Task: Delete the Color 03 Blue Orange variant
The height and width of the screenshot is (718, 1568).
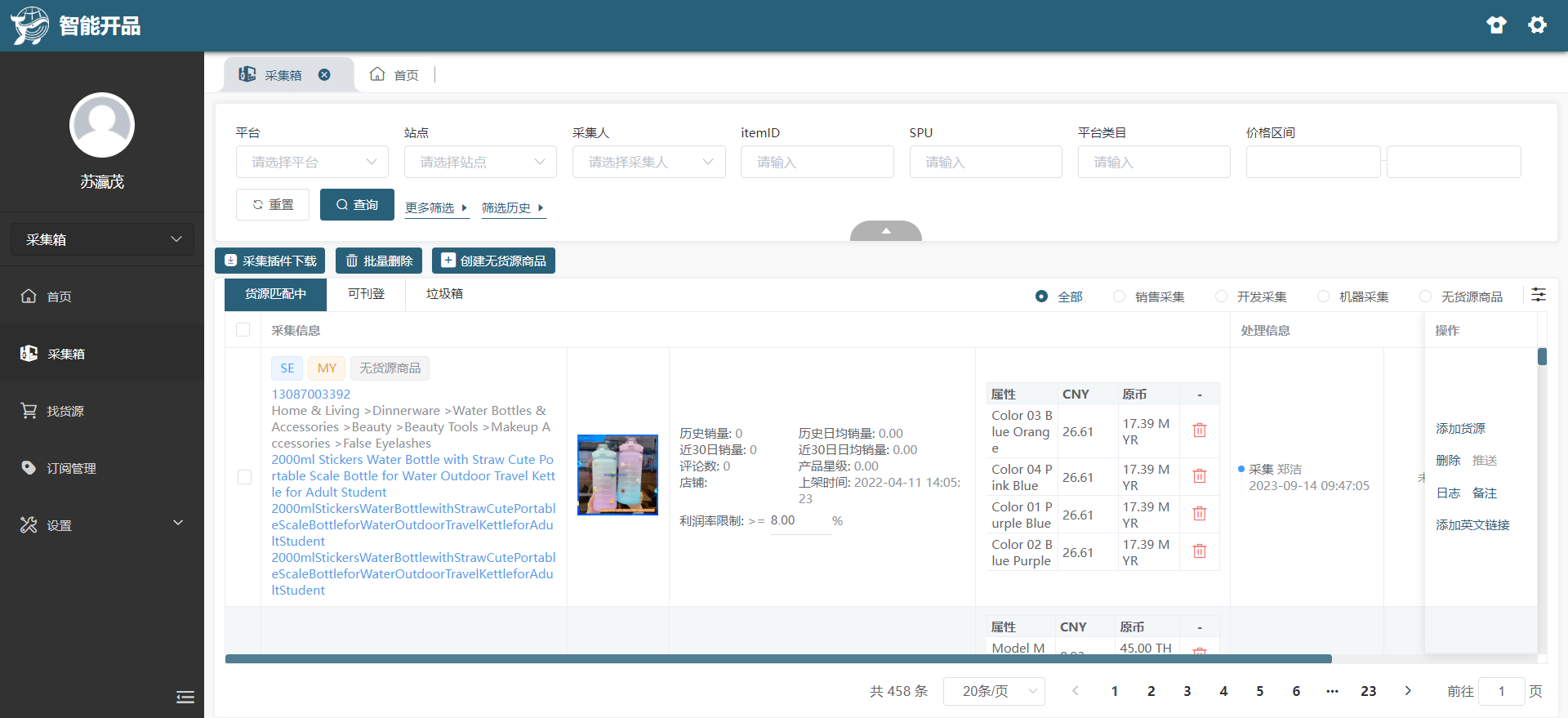Action: click(1199, 430)
